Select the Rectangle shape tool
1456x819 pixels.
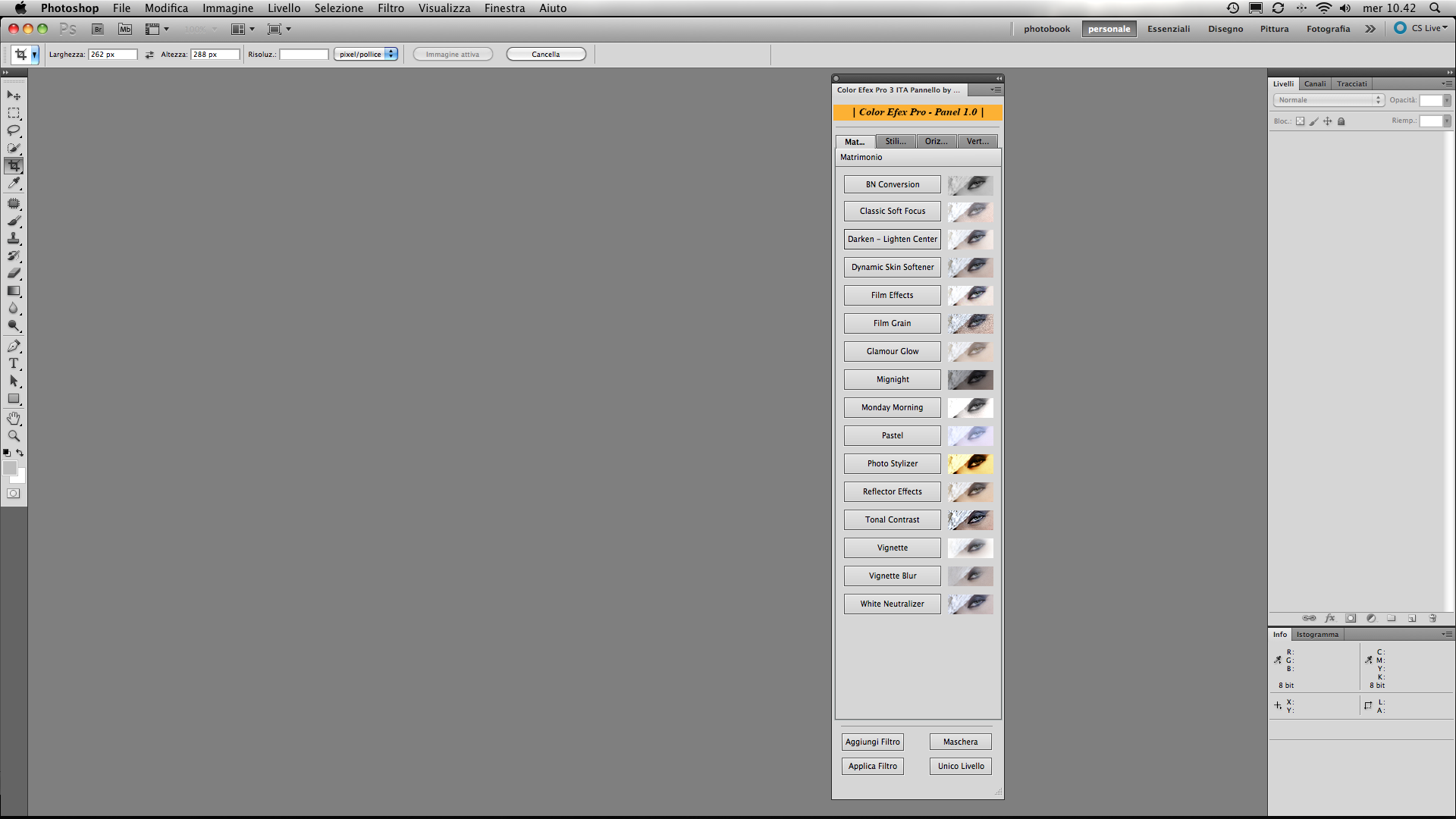tap(14, 399)
